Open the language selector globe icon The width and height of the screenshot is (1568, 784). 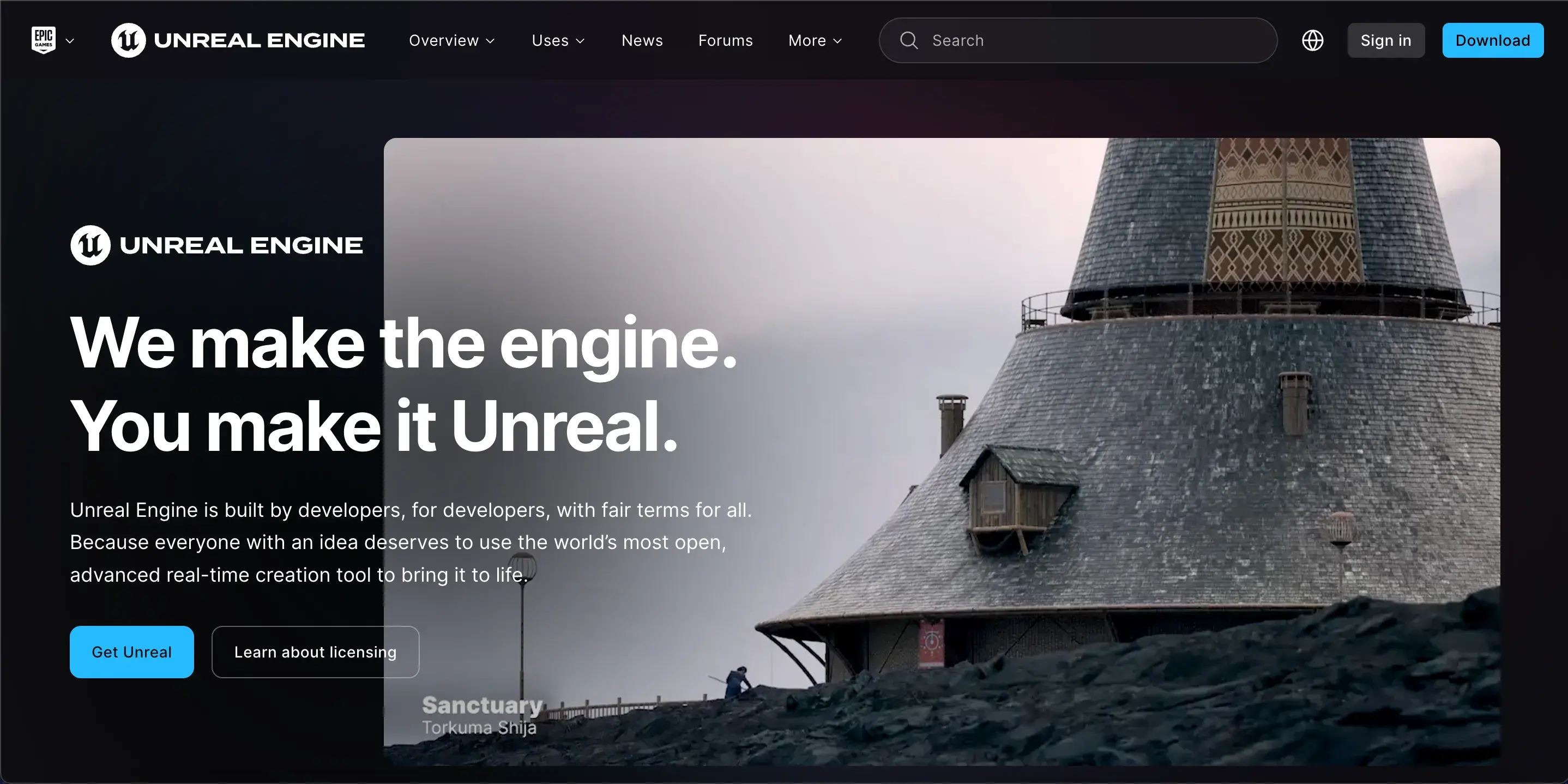1312,40
